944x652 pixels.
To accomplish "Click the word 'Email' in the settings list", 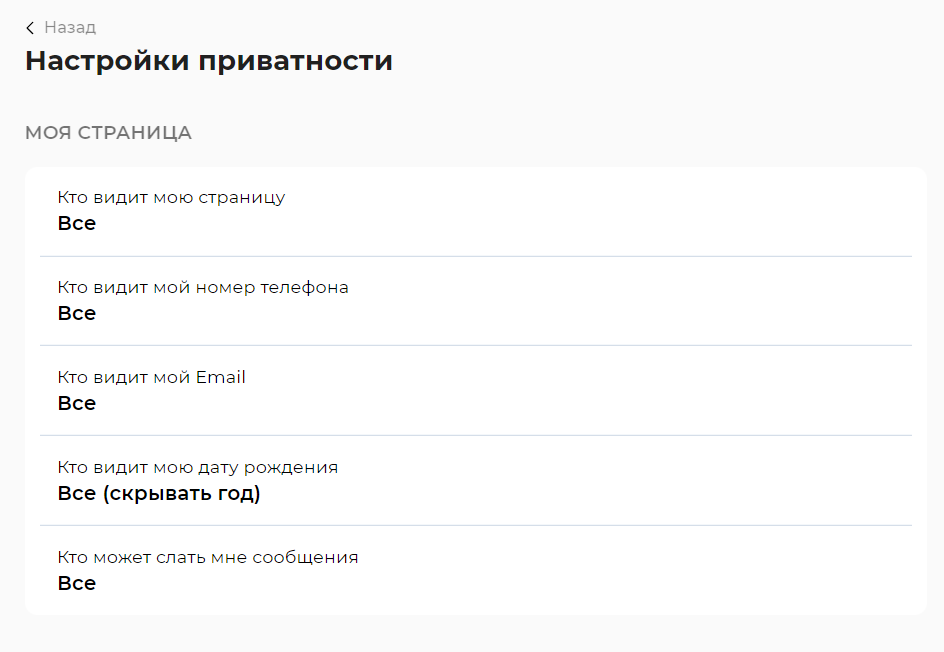I will tap(221, 377).
